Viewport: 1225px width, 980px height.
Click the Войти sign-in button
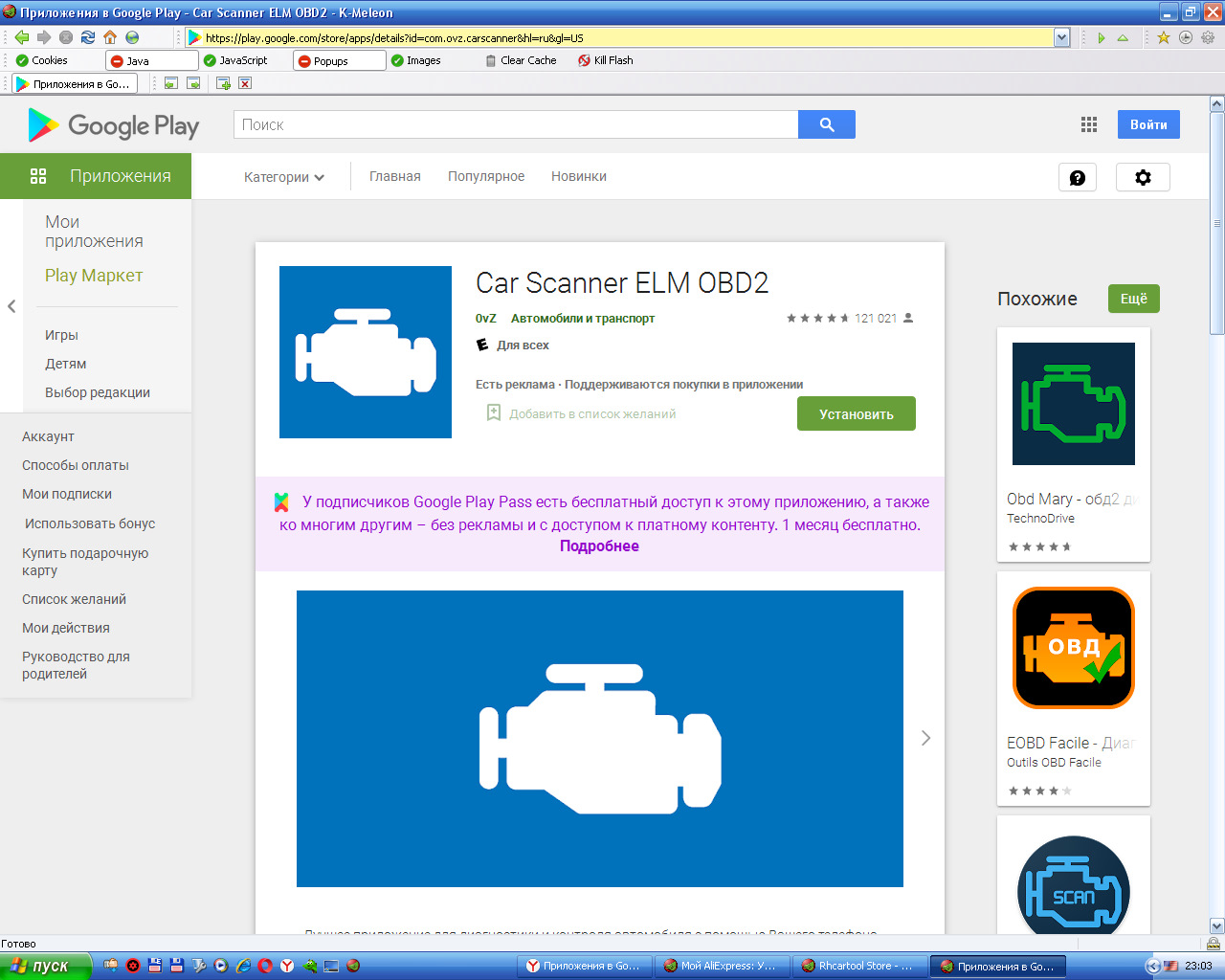(x=1148, y=124)
